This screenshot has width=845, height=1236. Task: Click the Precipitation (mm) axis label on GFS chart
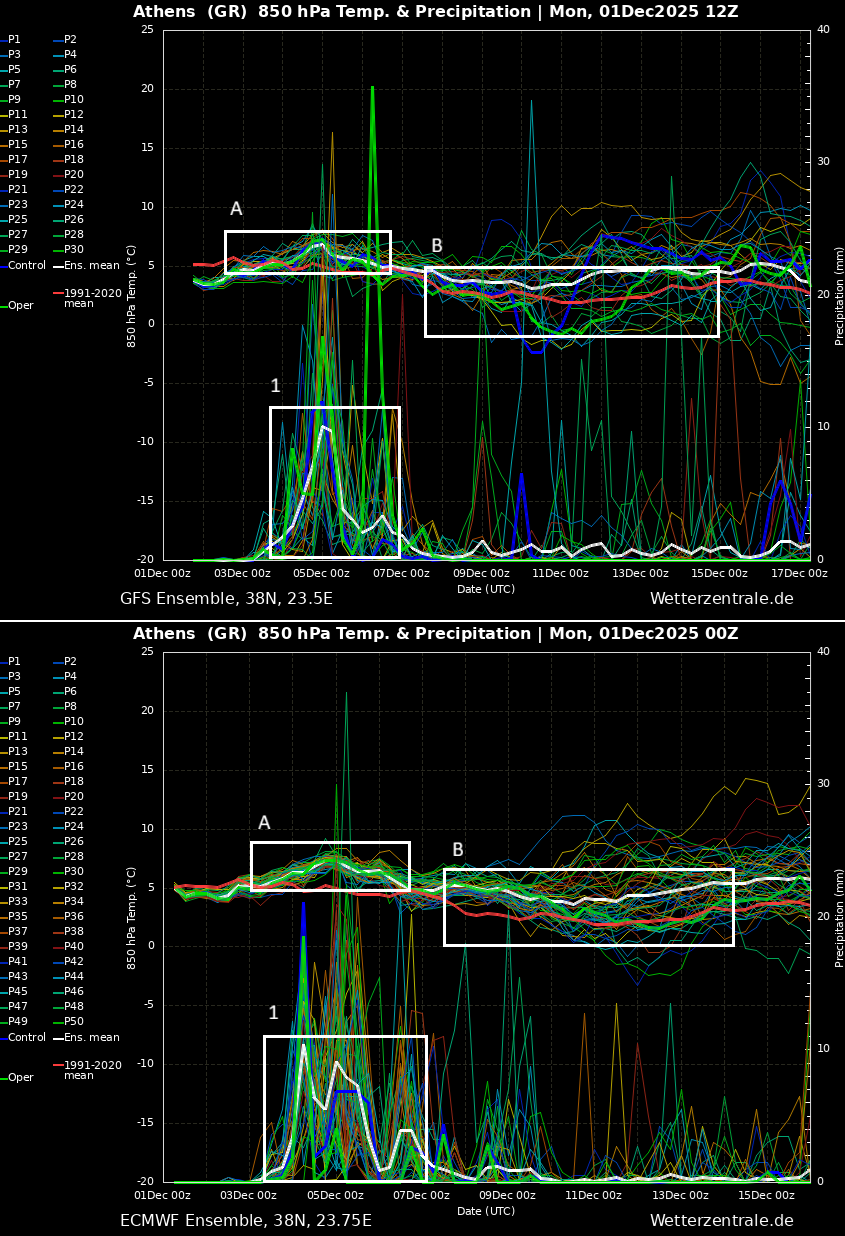coord(839,295)
